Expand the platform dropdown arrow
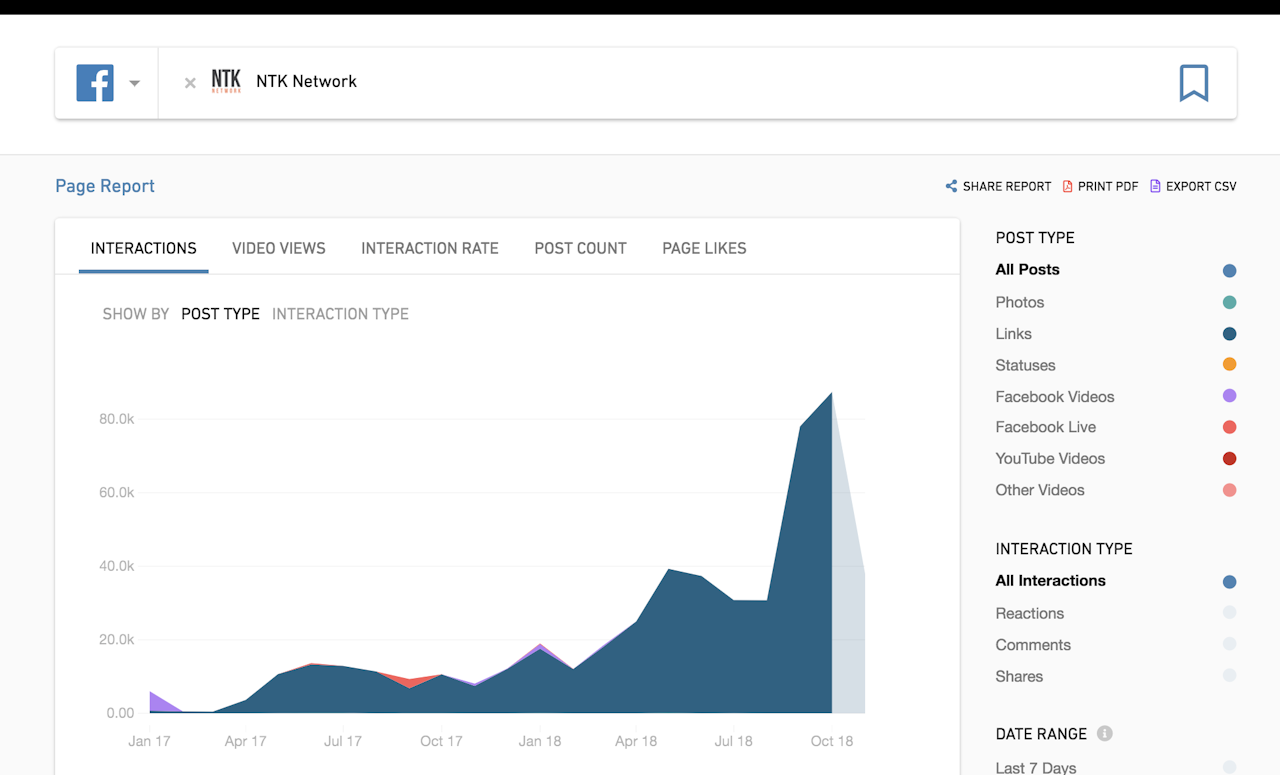 (135, 83)
